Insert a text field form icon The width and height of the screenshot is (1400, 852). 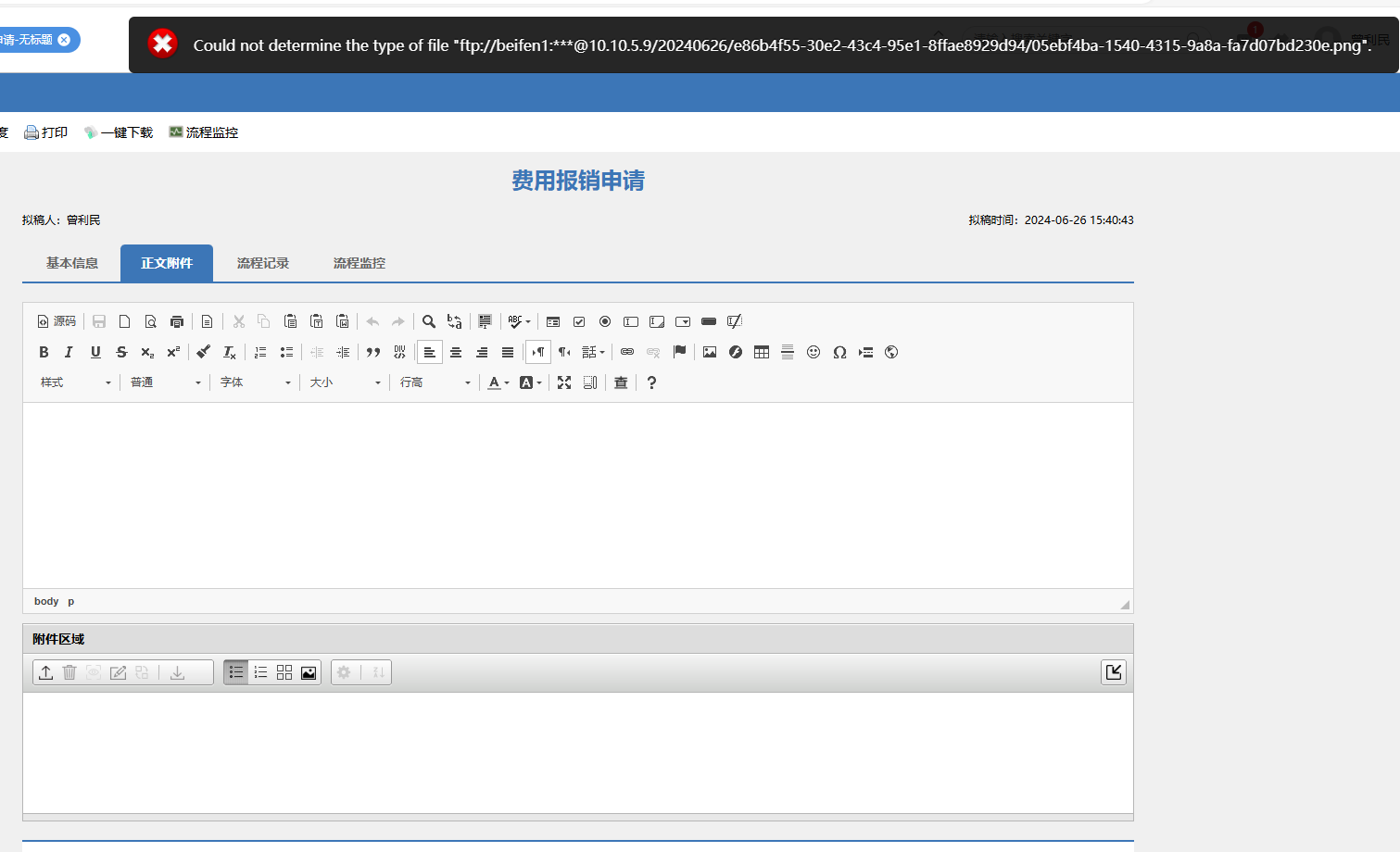[631, 321]
